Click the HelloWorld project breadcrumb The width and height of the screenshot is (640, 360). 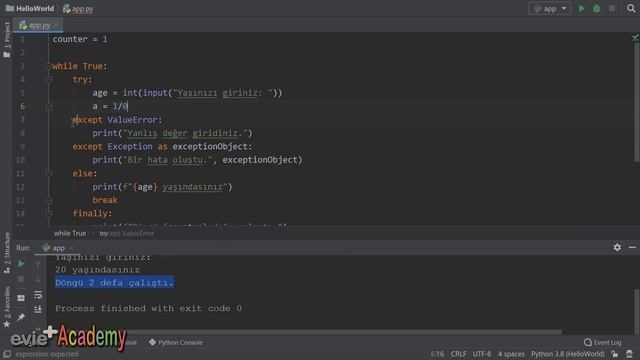(x=30, y=9)
